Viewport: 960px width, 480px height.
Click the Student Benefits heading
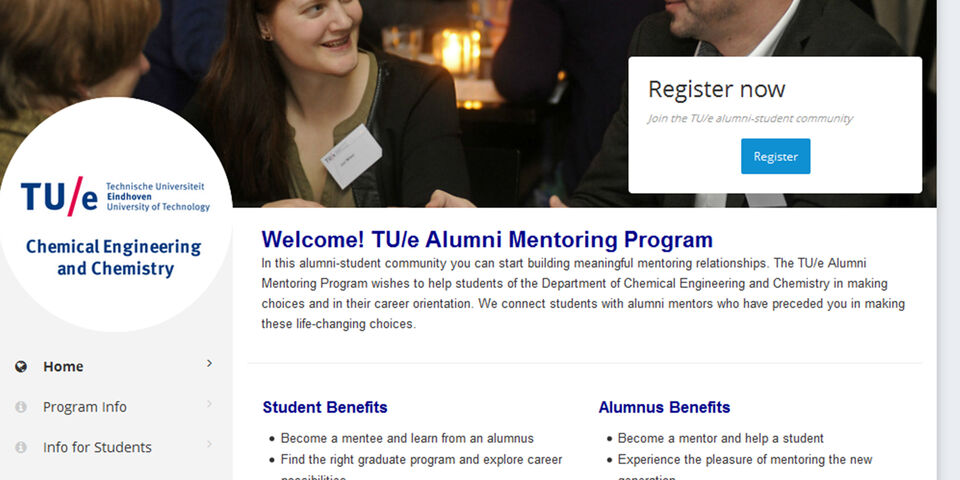325,407
